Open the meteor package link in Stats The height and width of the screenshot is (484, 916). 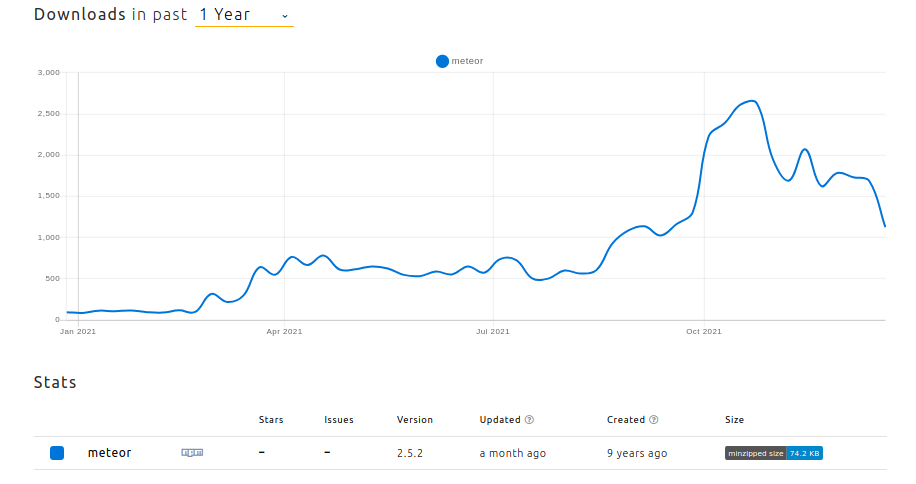(x=109, y=453)
